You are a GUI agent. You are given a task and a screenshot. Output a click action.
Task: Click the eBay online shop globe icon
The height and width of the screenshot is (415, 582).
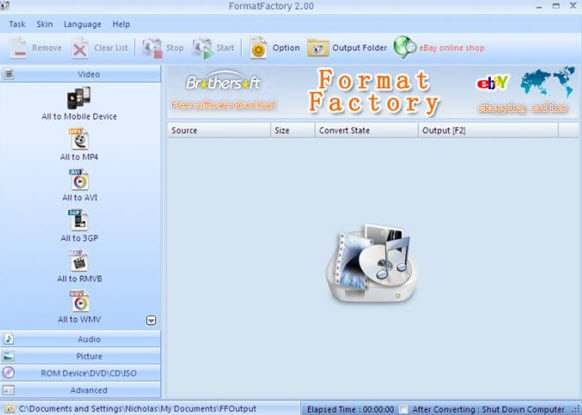(405, 47)
